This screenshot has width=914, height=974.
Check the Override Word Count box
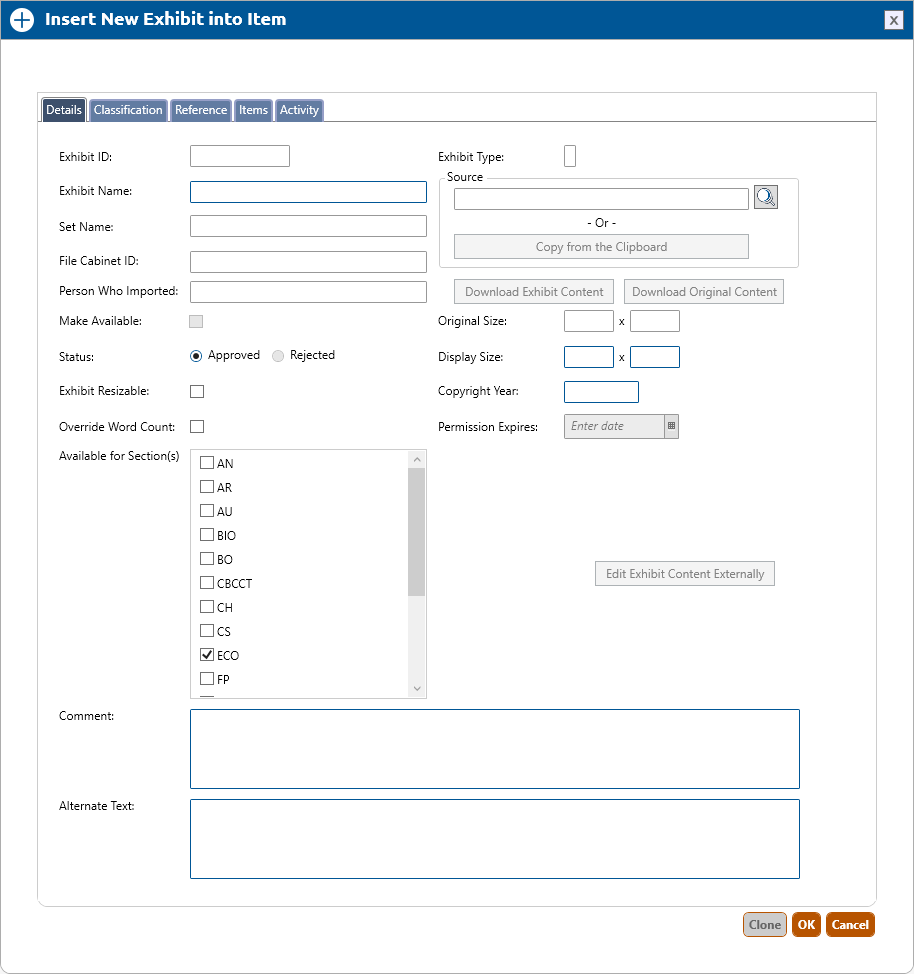(197, 427)
